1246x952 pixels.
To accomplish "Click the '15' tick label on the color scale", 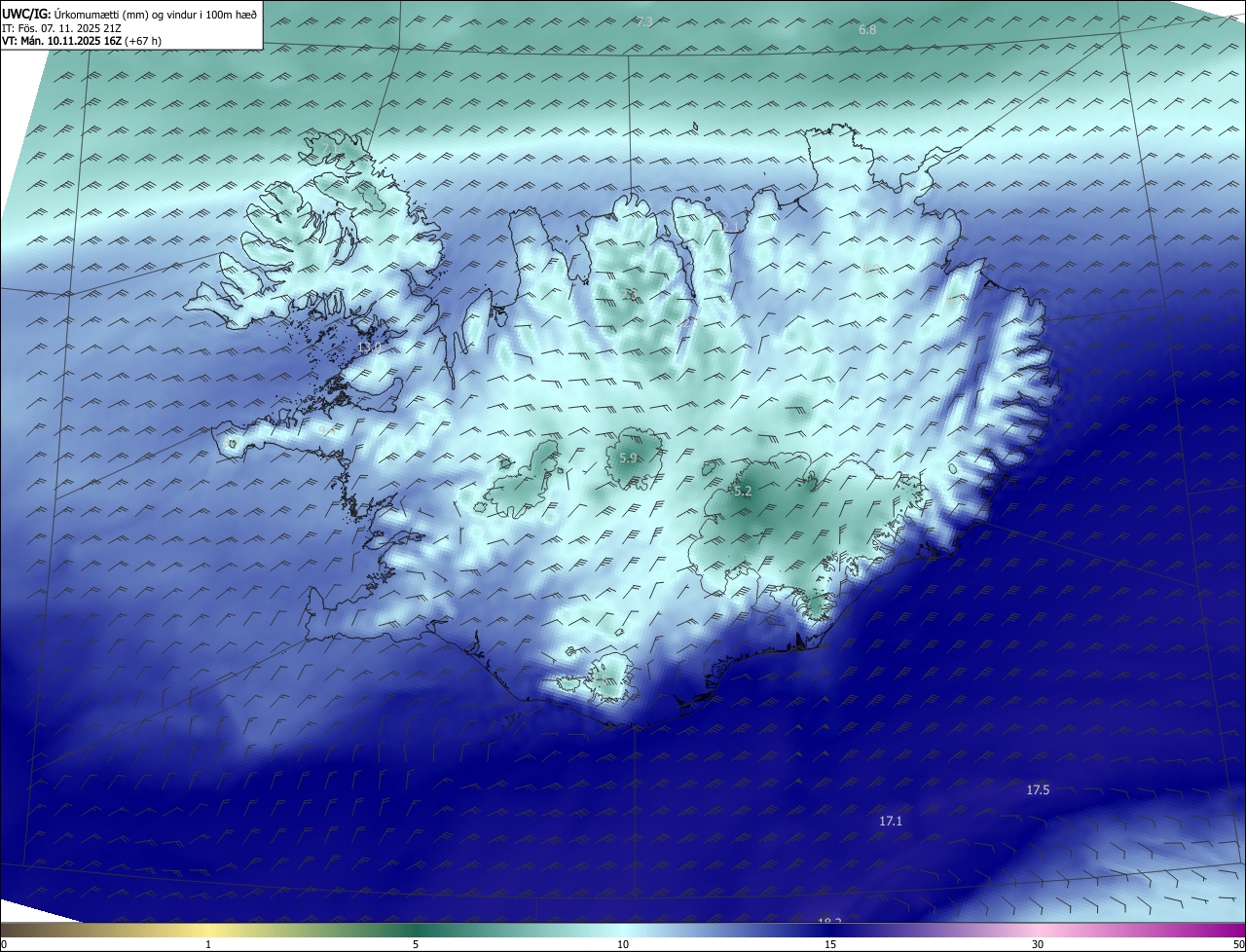I will [x=830, y=944].
